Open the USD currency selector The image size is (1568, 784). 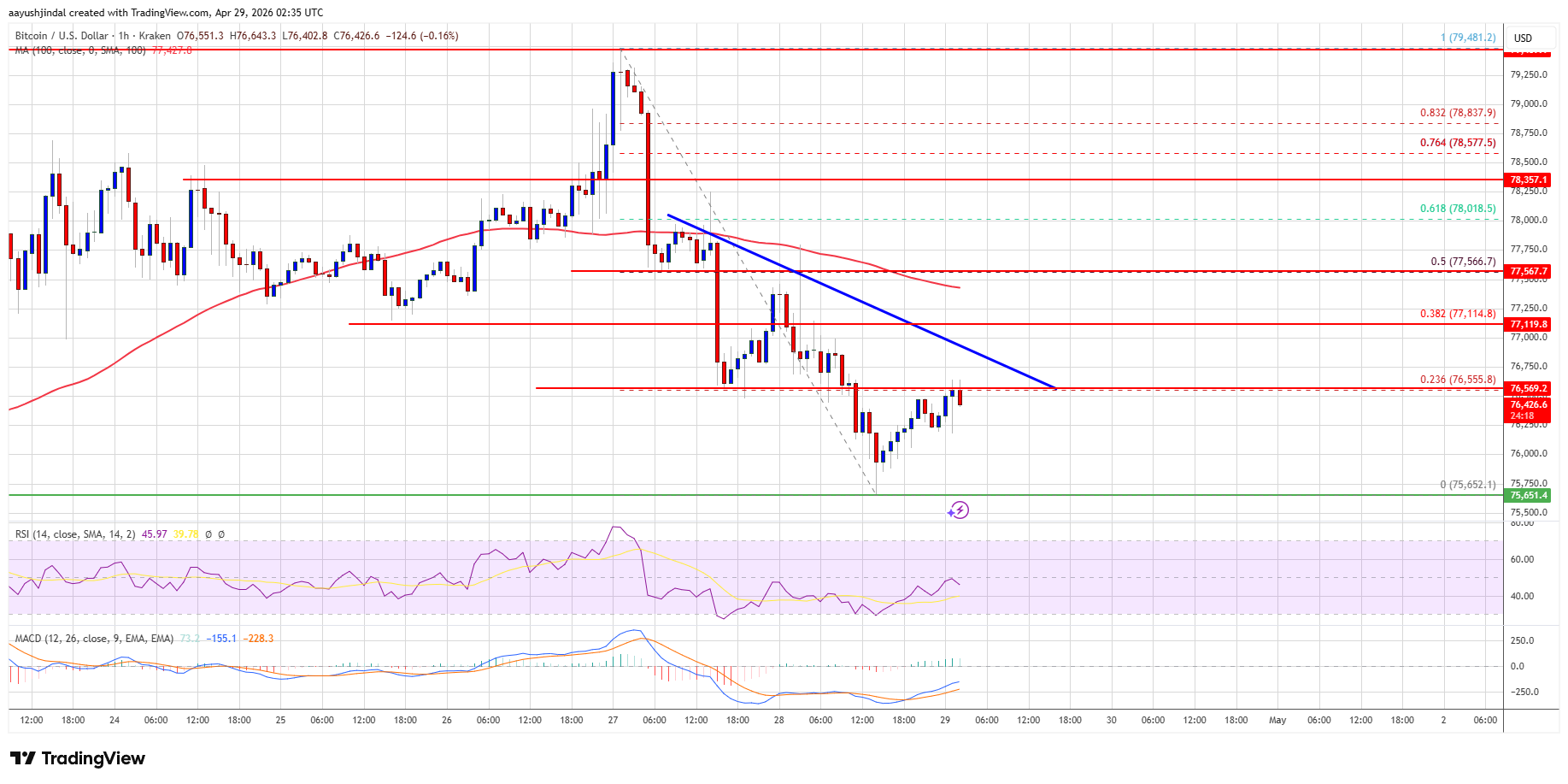click(1523, 38)
